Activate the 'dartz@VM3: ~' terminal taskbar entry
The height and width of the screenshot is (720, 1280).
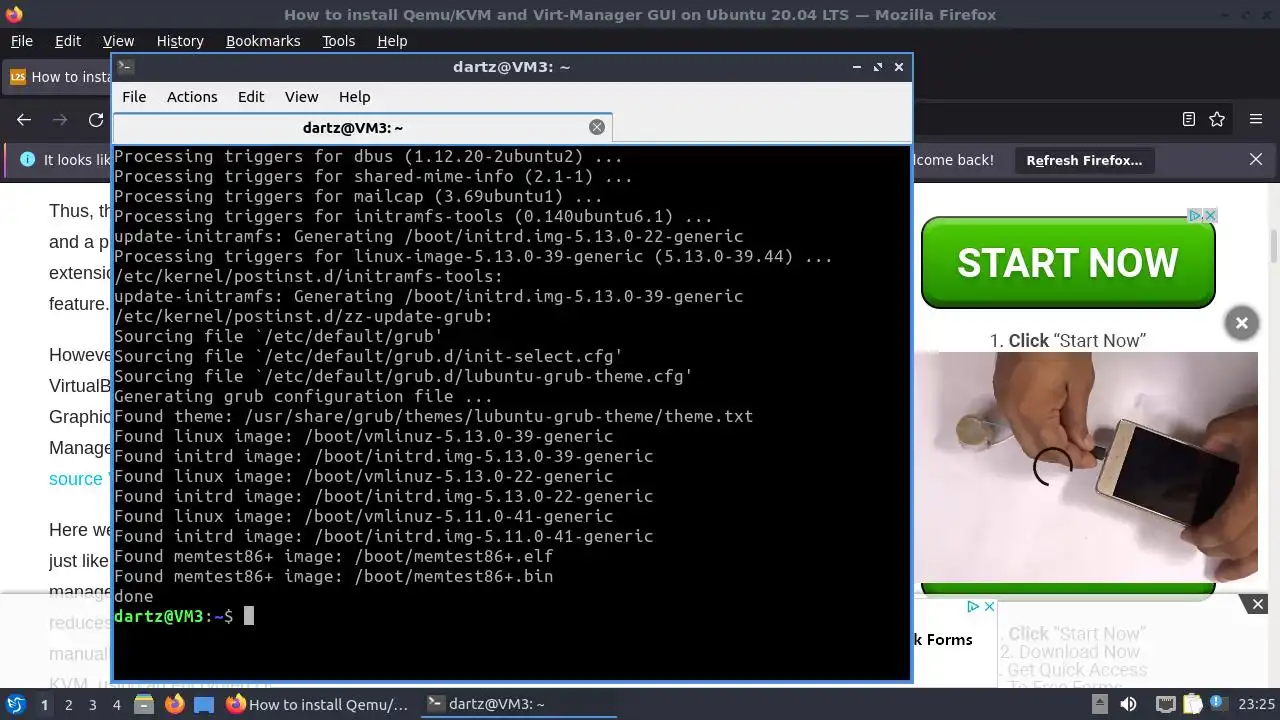coord(517,704)
